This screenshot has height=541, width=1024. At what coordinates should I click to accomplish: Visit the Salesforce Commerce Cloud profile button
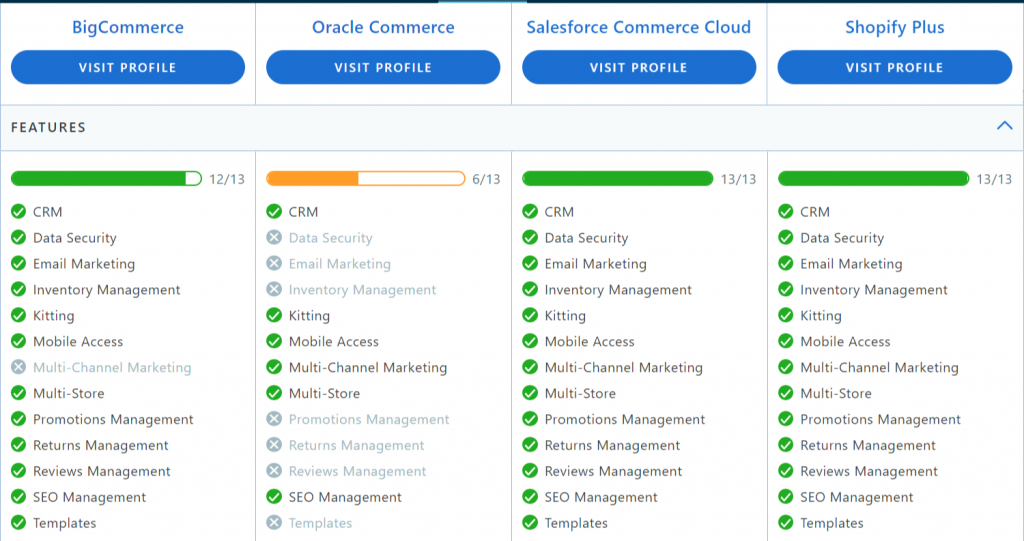point(639,67)
